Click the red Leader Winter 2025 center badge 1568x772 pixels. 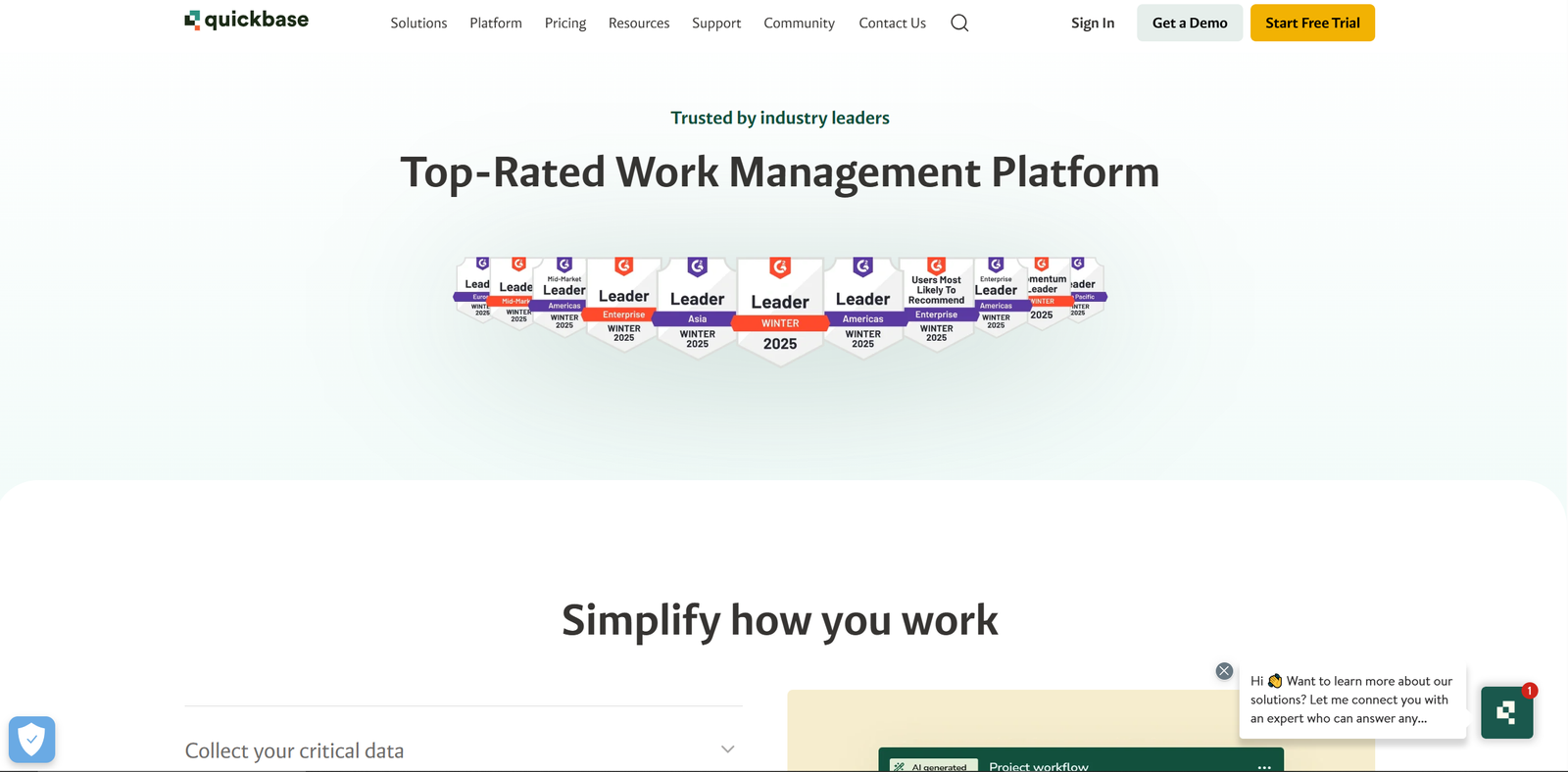pyautogui.click(x=780, y=312)
